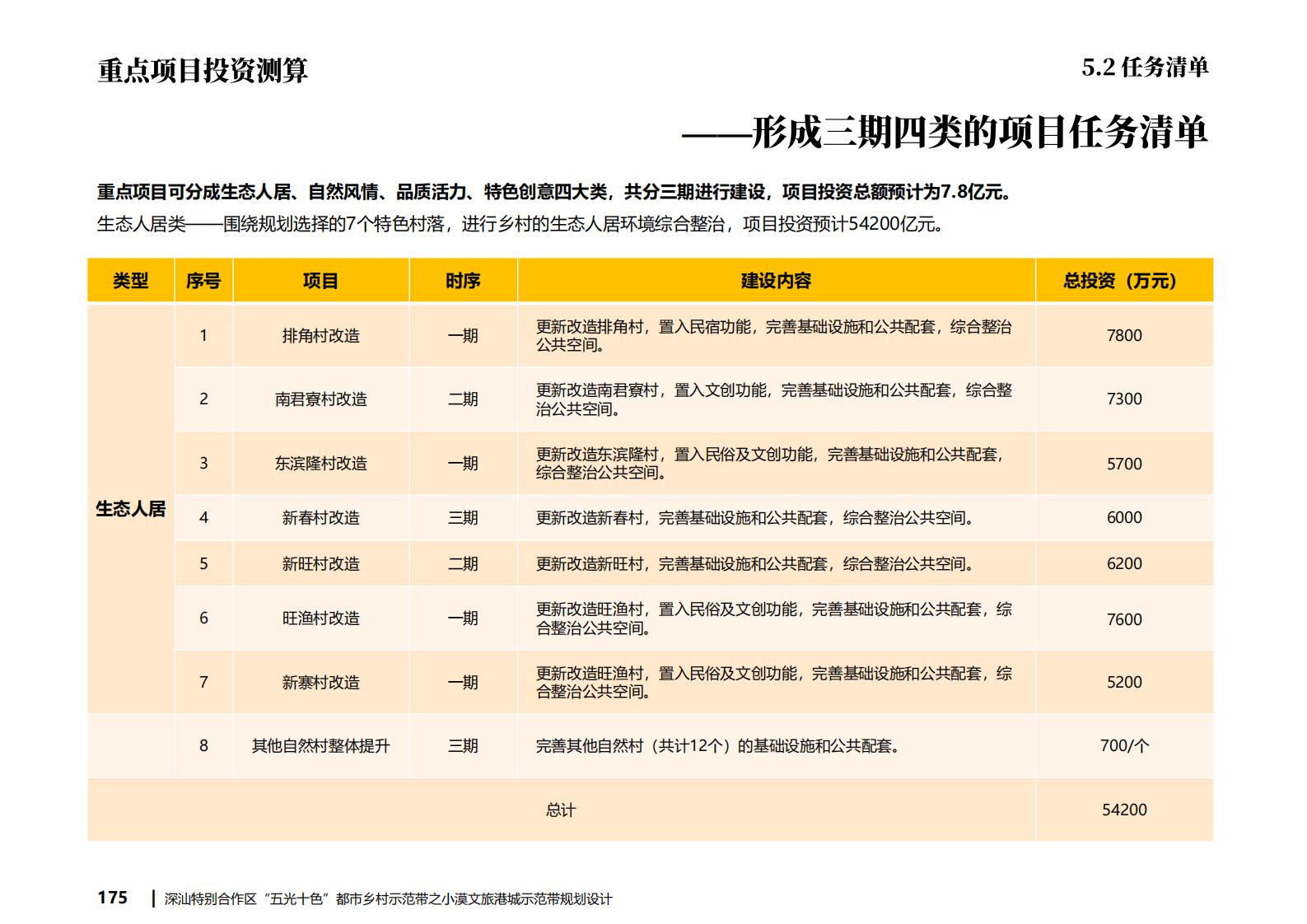Image resolution: width=1307 pixels, height=924 pixels.
Task: Click the investment value 7800
Action: 1124,336
